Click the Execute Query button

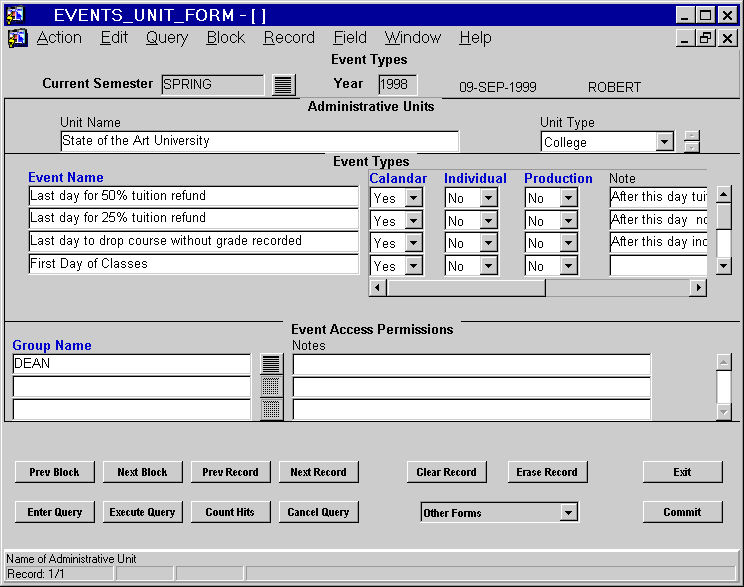(x=142, y=512)
